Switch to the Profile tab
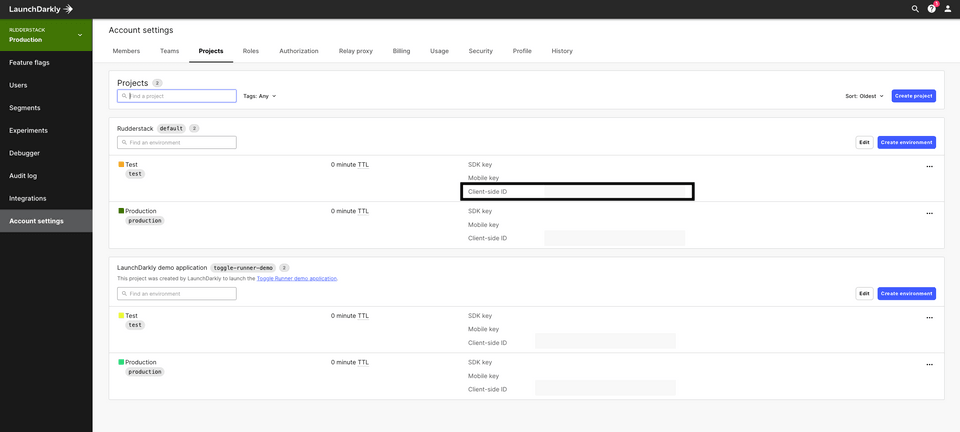The image size is (960, 432). tap(522, 51)
